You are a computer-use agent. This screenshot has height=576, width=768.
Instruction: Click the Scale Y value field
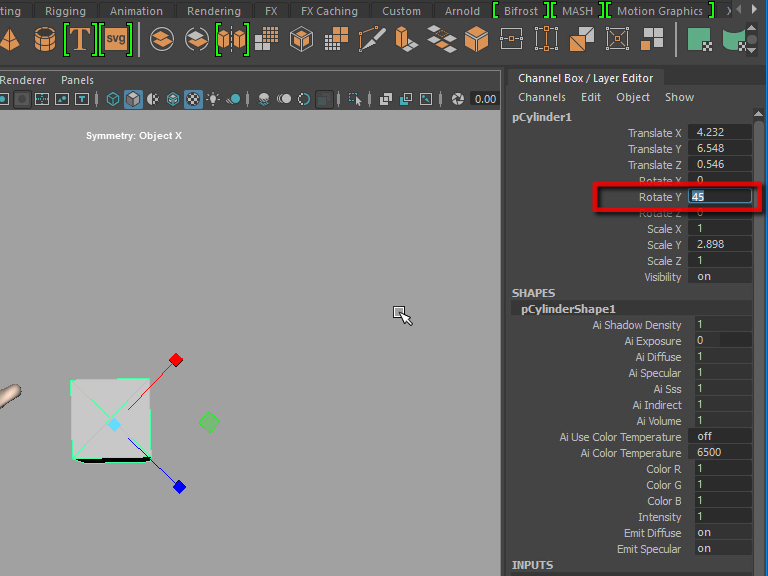point(720,245)
